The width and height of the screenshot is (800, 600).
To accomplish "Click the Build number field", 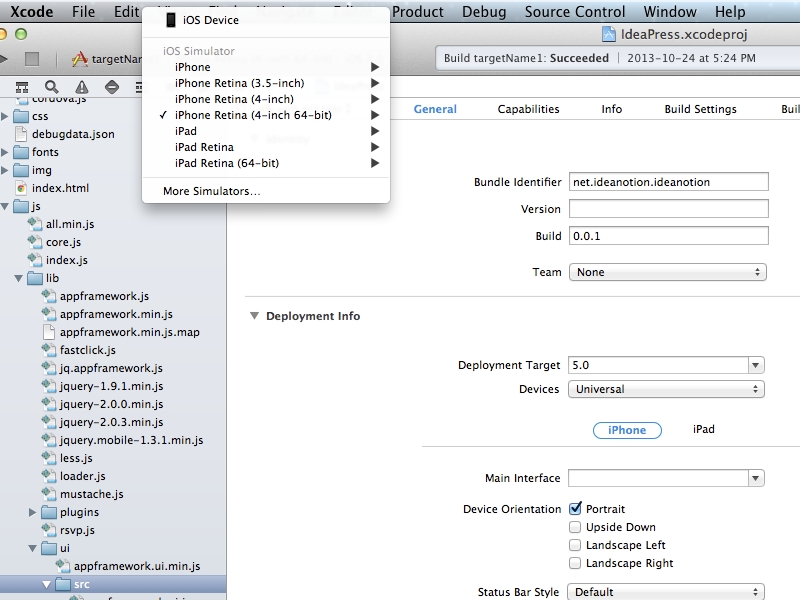I will [668, 236].
